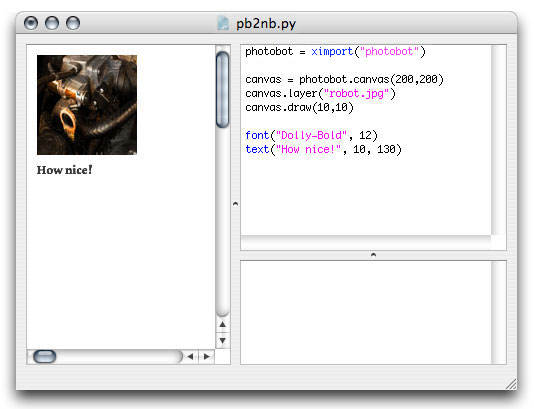Click the 'How nice!' text on canvas
Image resolution: width=534 pixels, height=409 pixels.
[x=64, y=170]
